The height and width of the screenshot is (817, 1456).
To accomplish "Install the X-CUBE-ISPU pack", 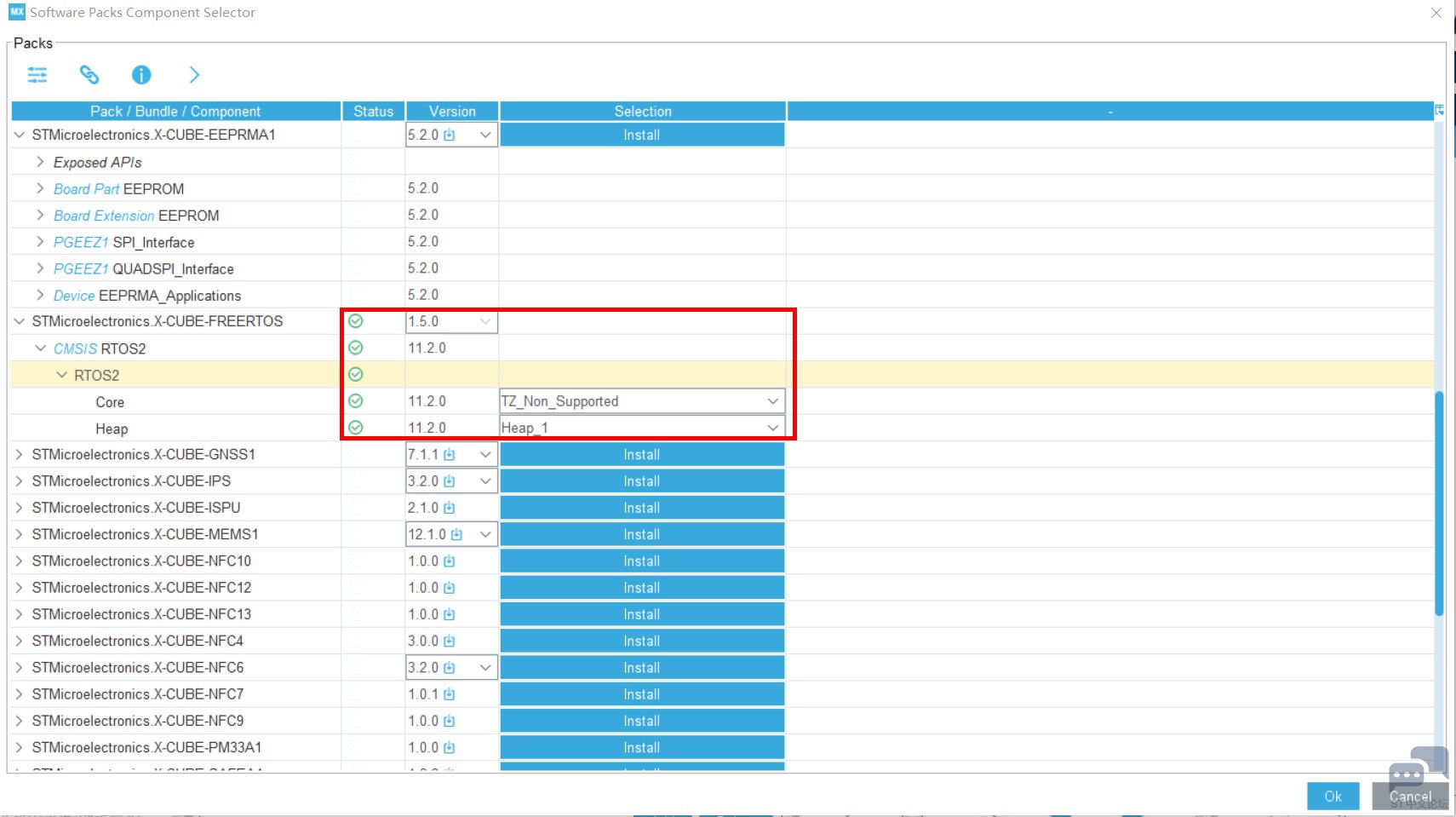I will (x=642, y=508).
